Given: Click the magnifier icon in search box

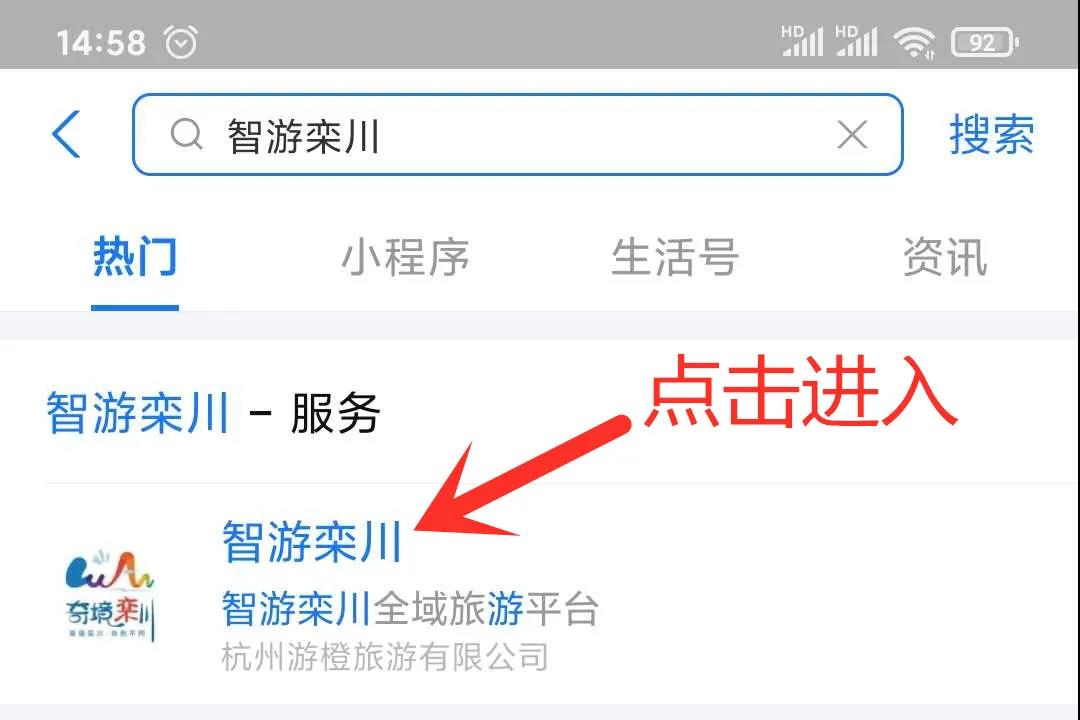Looking at the screenshot, I should coord(186,134).
